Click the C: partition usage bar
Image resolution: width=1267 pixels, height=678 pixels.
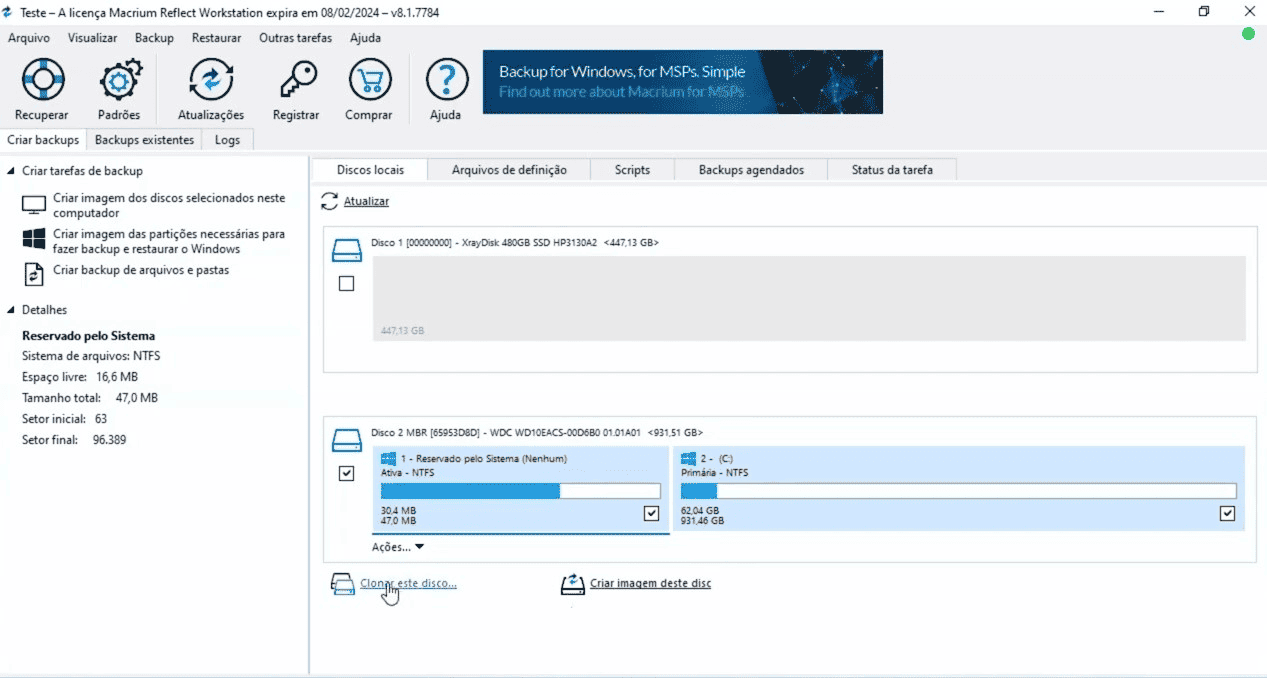[x=958, y=491]
